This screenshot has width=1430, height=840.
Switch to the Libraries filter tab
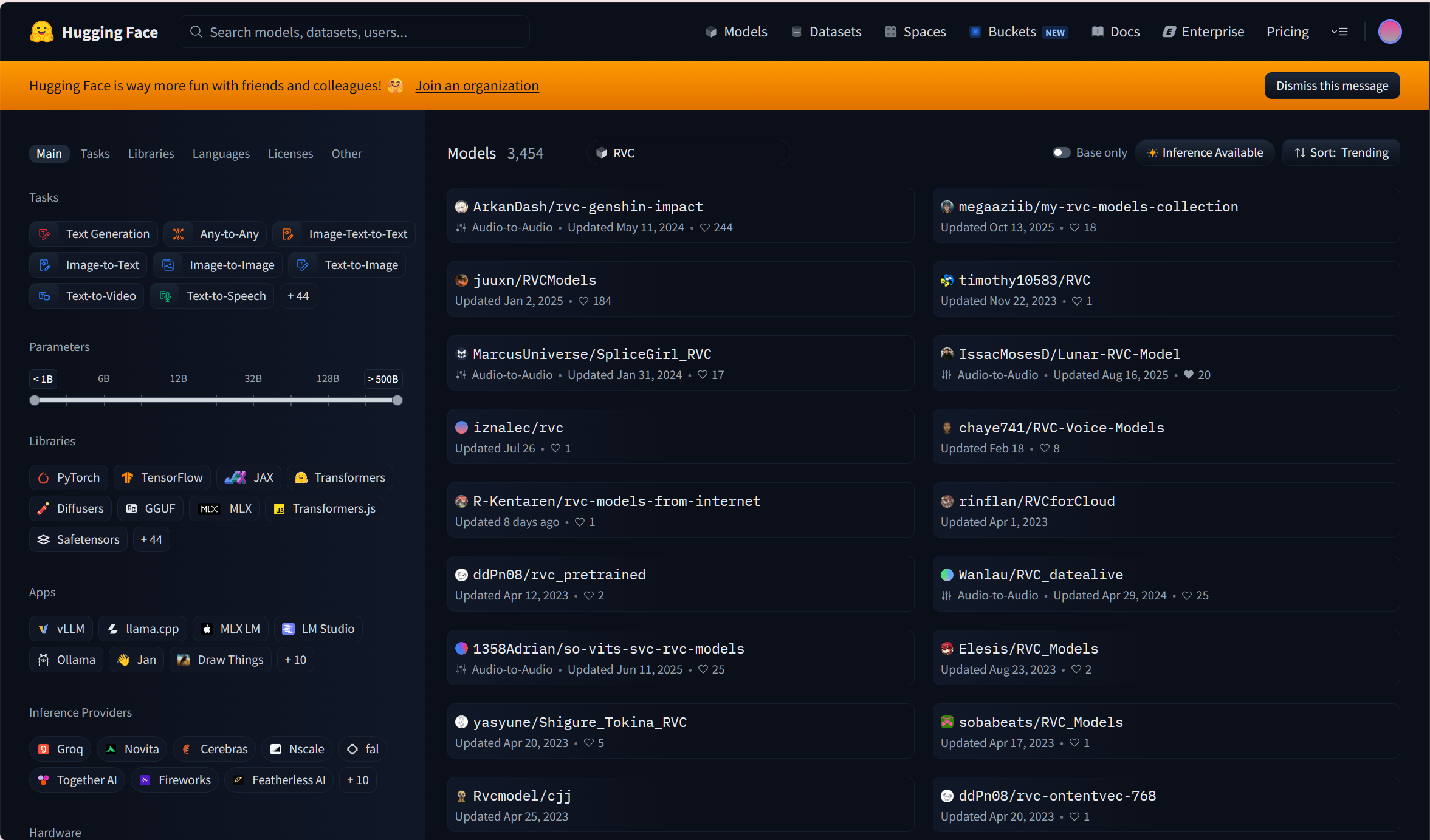(151, 154)
